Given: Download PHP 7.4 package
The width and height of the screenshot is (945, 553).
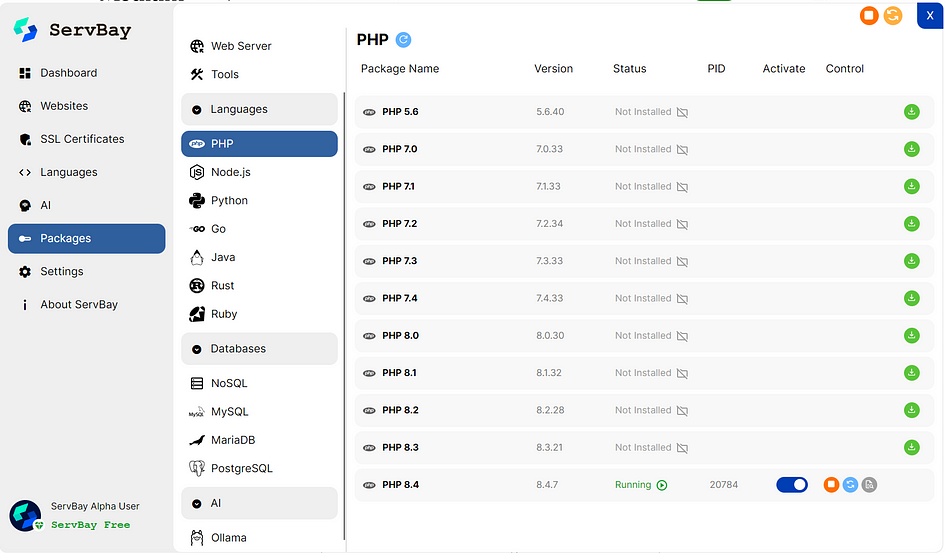Looking at the screenshot, I should tap(911, 298).
